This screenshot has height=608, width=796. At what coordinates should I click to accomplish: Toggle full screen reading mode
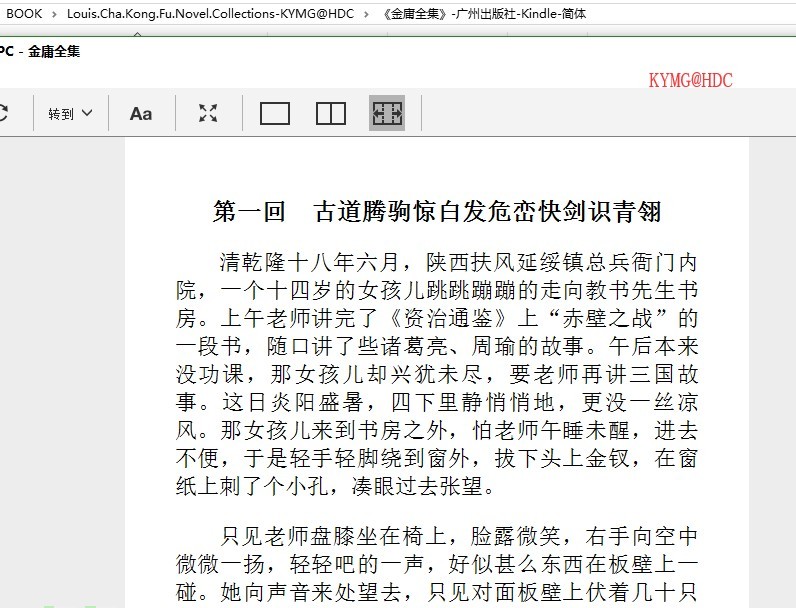coord(208,113)
